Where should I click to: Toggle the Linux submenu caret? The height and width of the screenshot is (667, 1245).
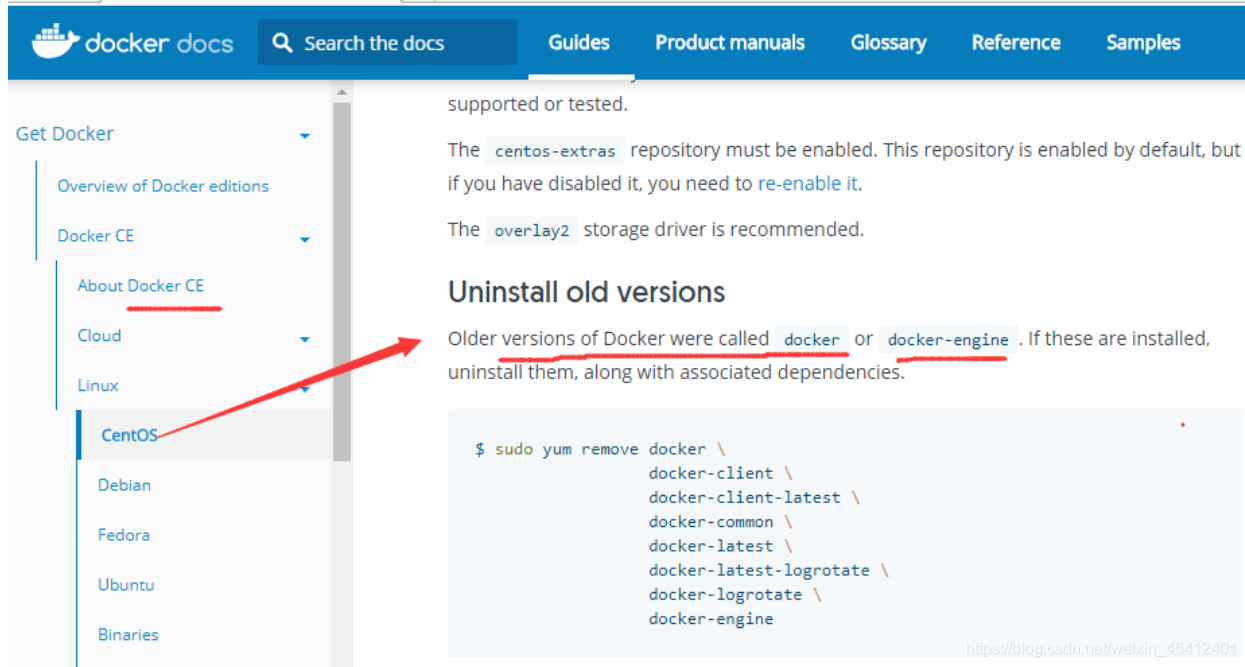305,388
